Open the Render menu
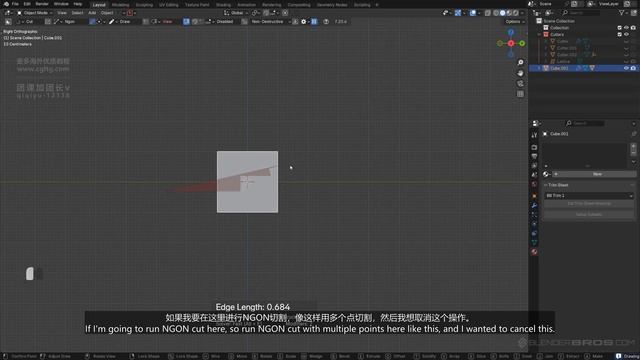This screenshot has width=640, height=360. [x=42, y=4]
